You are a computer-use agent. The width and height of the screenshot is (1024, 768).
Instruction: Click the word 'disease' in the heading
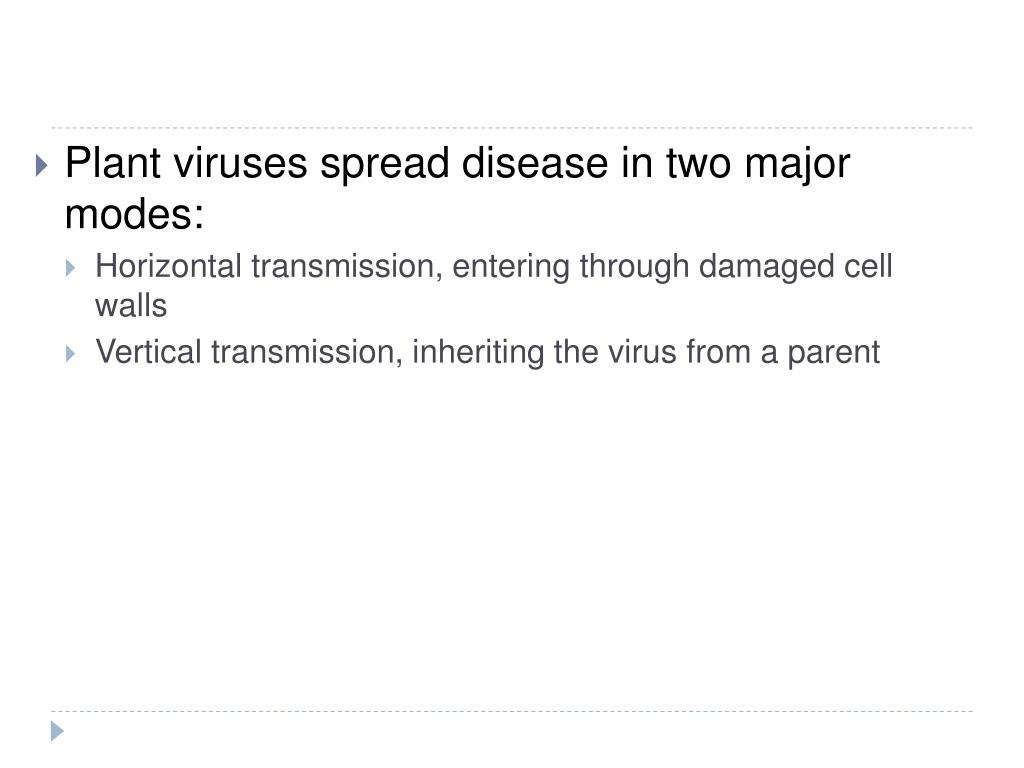point(535,163)
